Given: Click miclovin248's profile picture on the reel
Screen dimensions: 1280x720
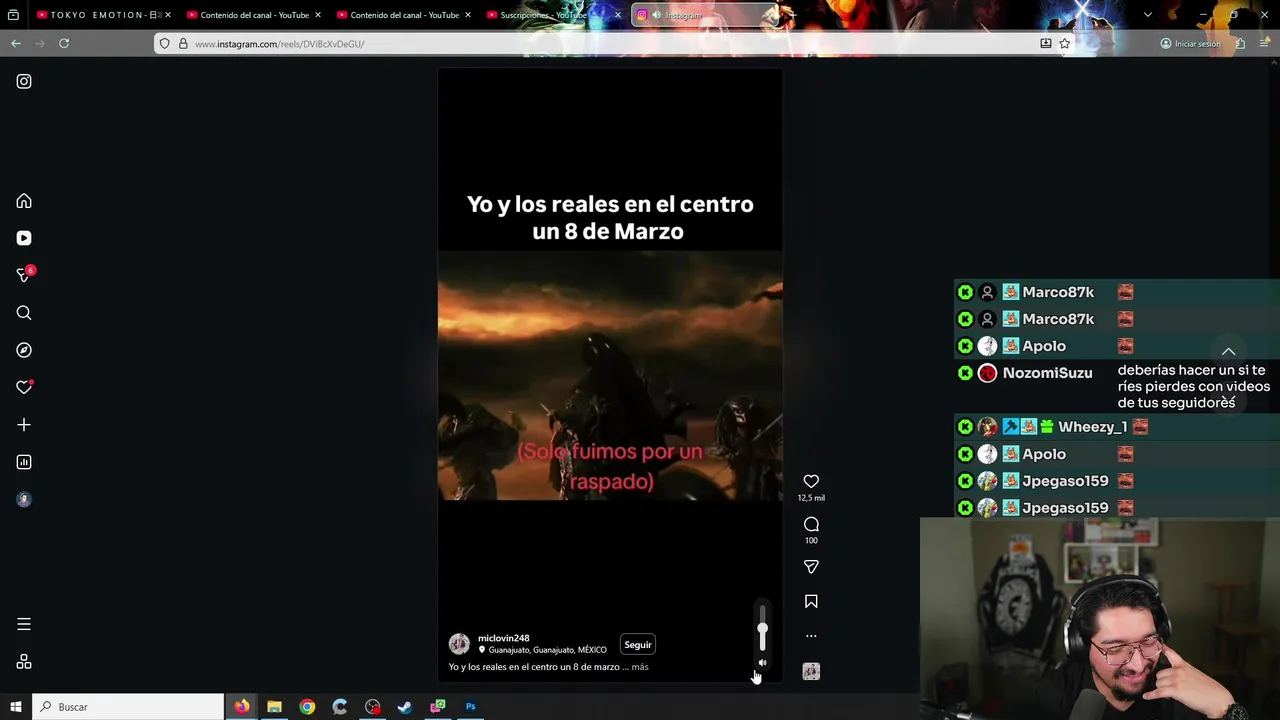Looking at the screenshot, I should [459, 644].
